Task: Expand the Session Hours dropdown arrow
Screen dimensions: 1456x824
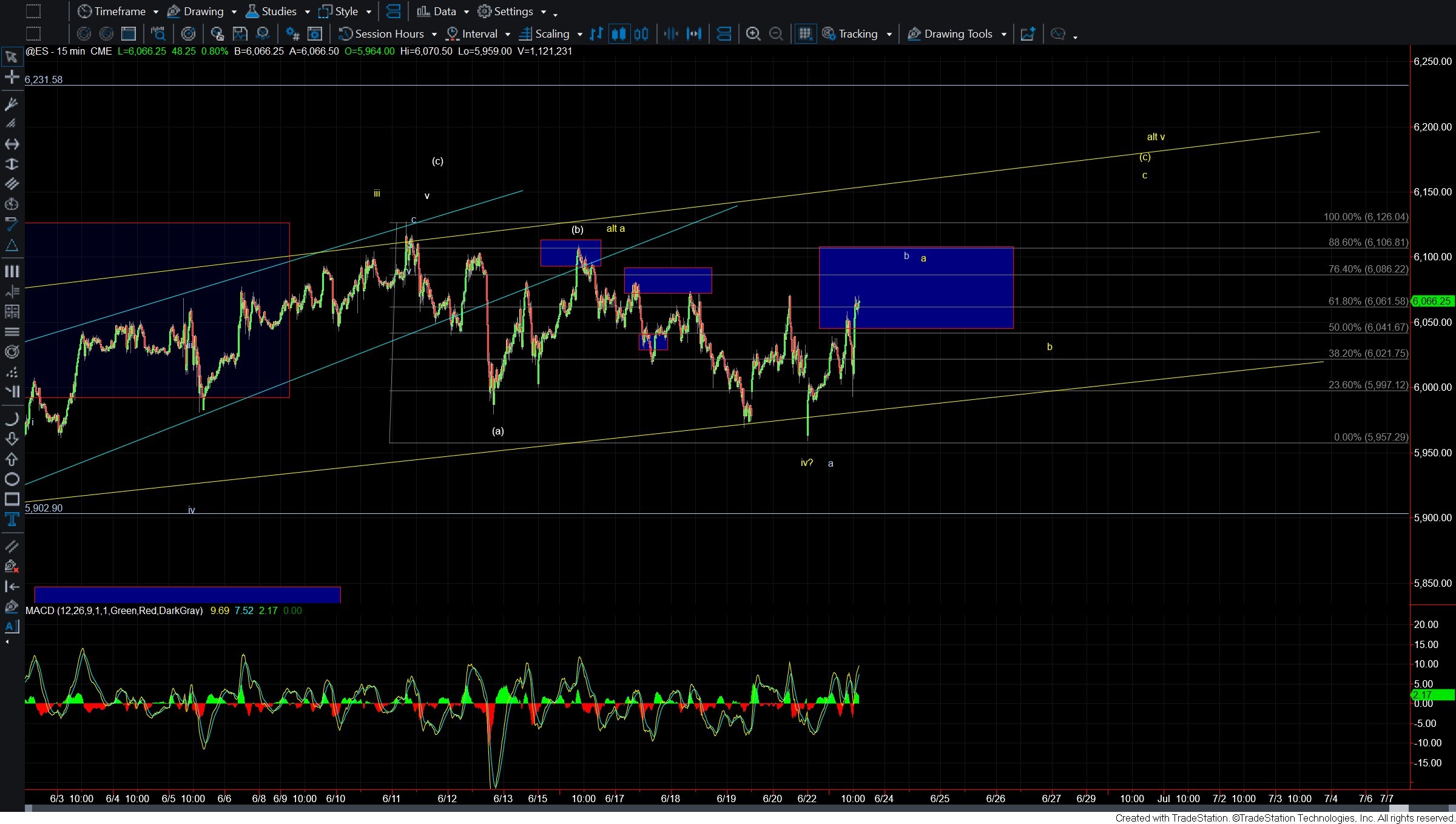Action: click(434, 35)
